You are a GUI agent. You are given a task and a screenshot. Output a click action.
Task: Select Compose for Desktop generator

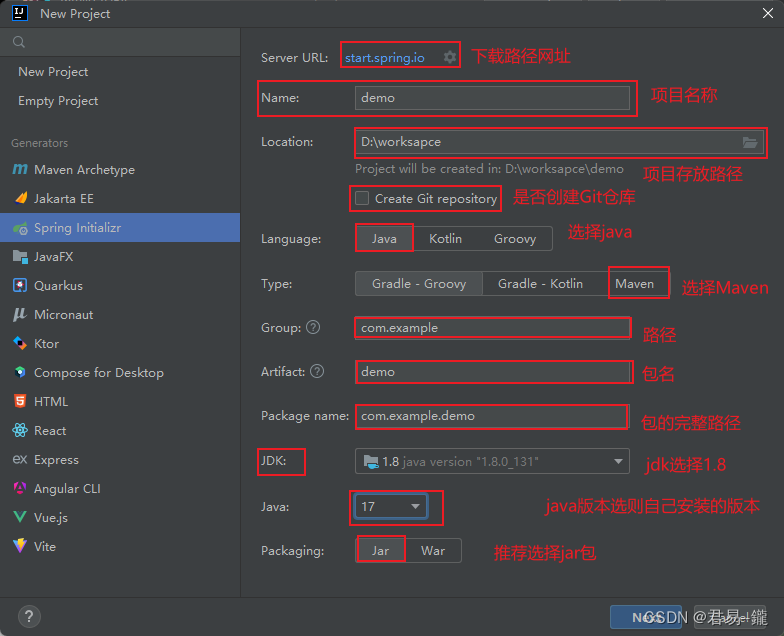tap(120, 372)
